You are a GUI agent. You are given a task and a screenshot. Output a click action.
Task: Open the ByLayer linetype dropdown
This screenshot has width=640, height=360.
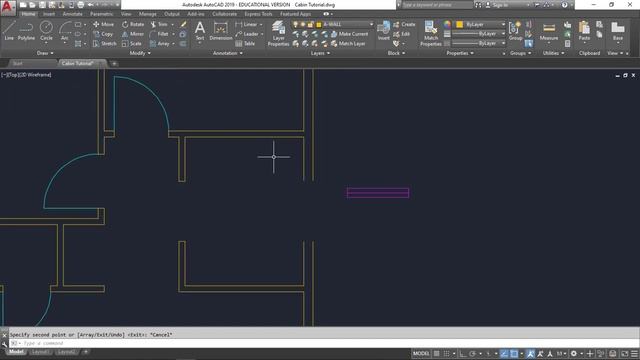[479, 43]
